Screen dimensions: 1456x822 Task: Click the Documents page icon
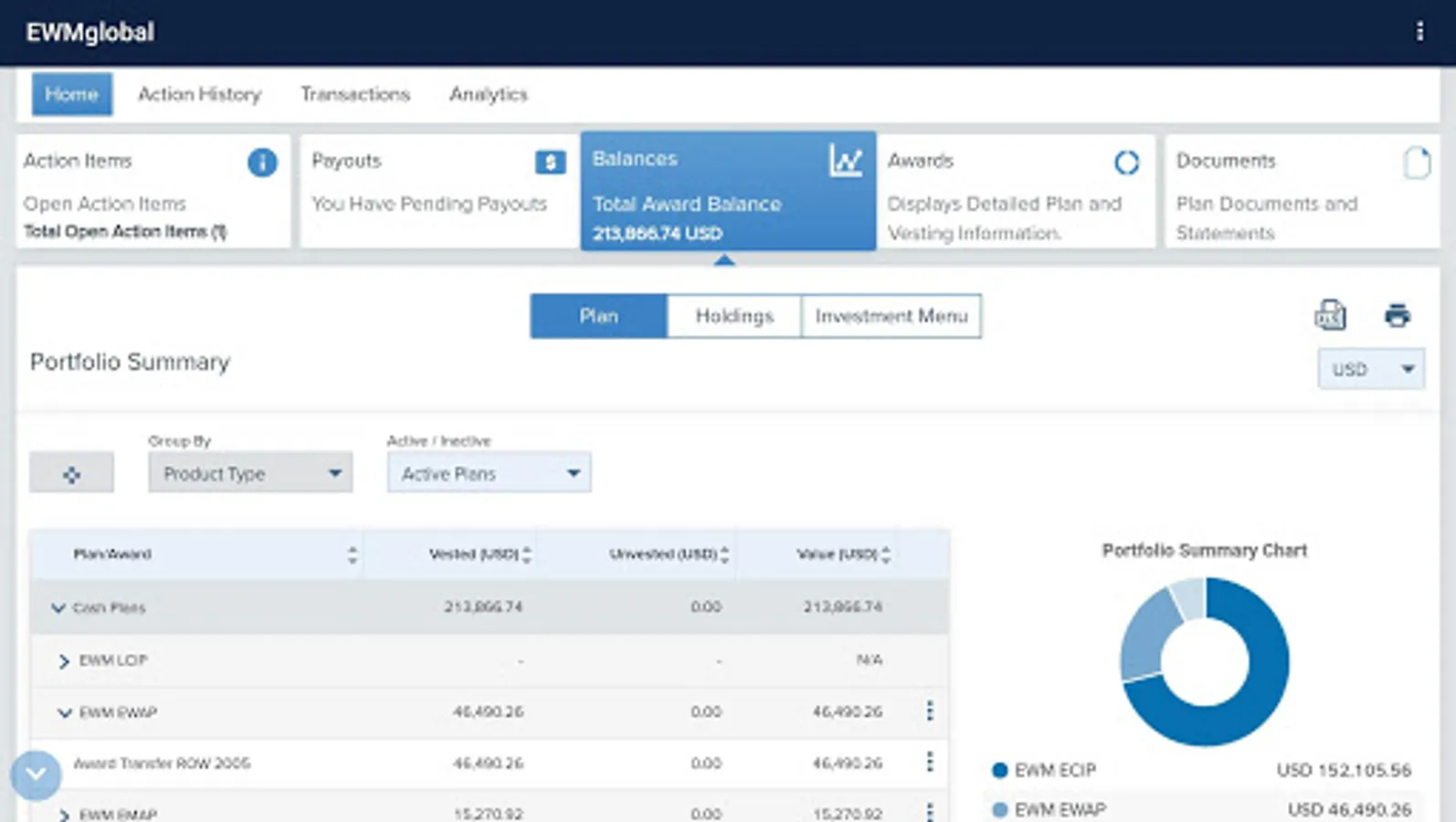(1416, 163)
